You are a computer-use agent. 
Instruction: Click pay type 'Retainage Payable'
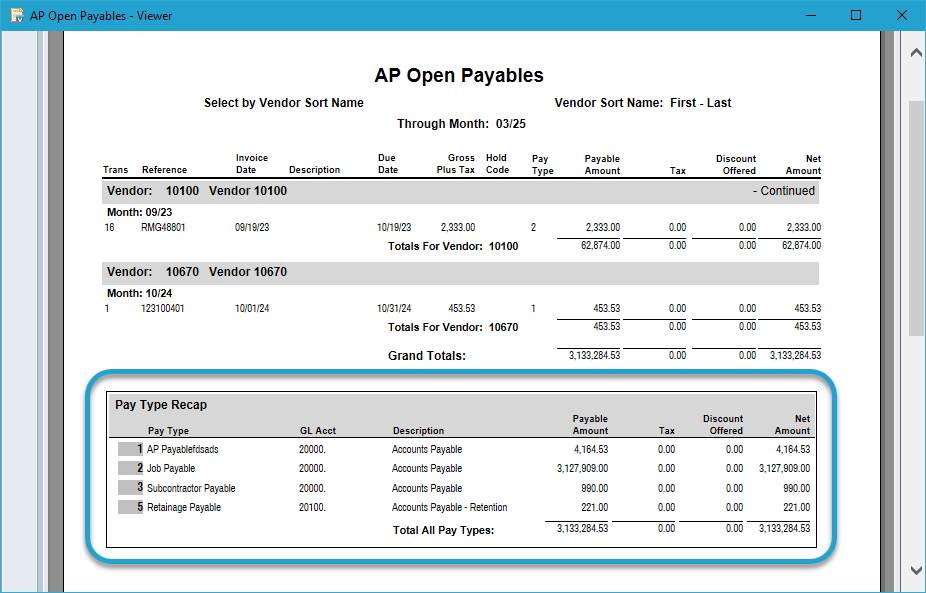tap(184, 507)
